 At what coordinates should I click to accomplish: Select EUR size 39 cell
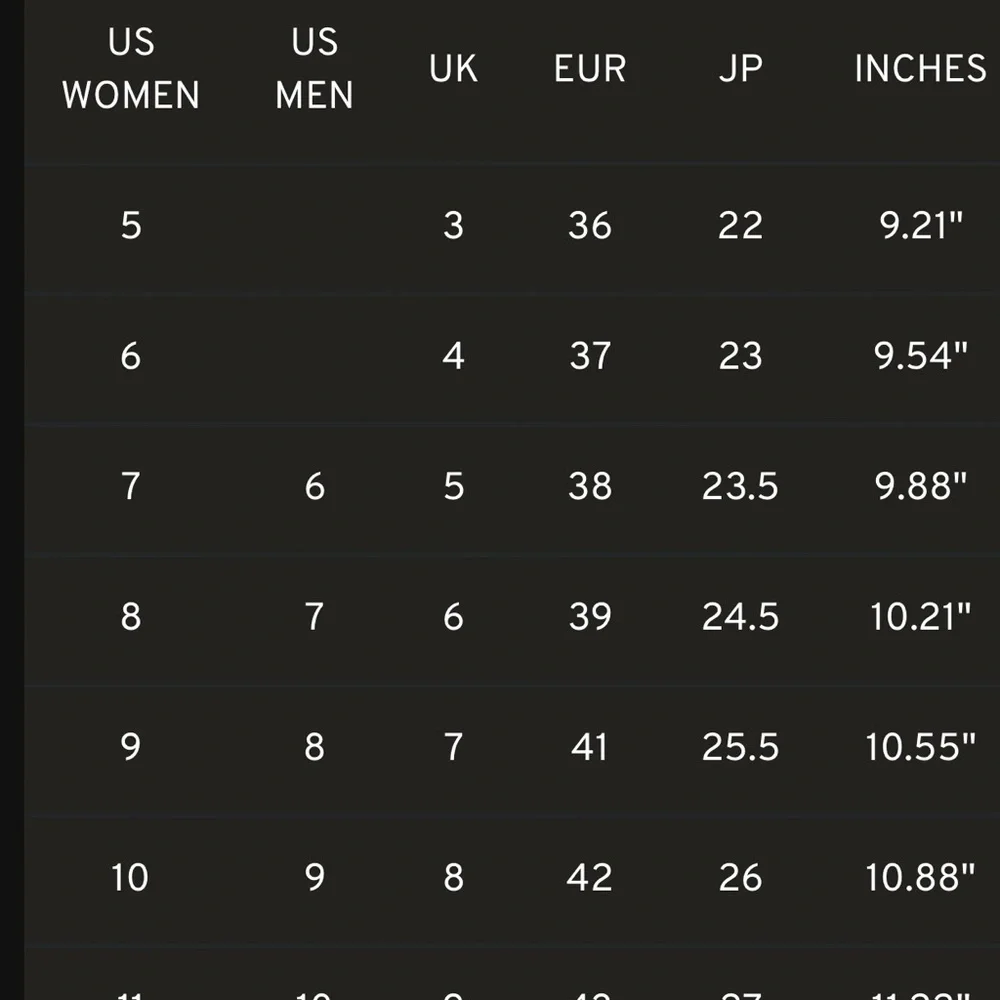(590, 617)
